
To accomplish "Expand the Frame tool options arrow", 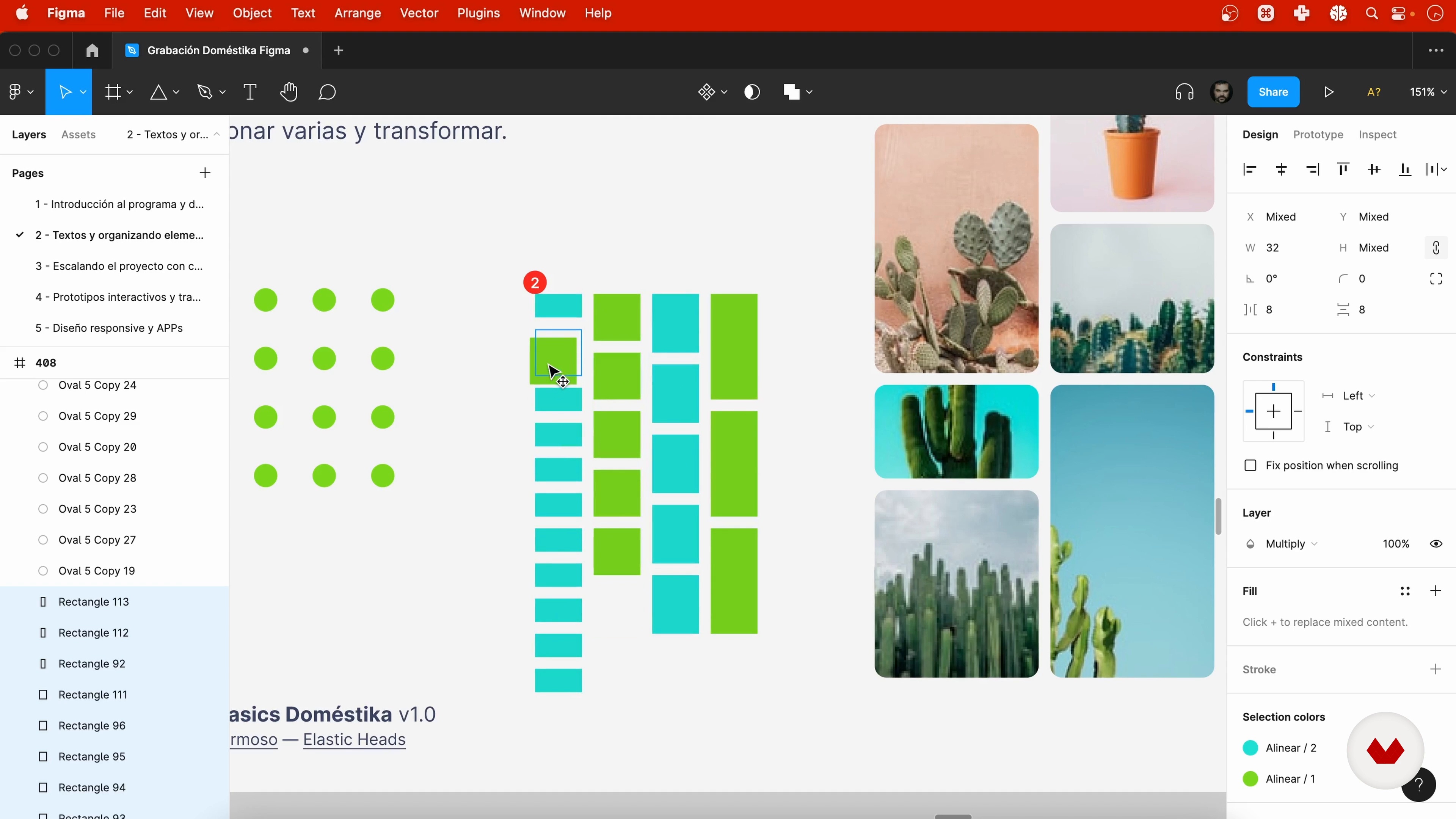I will [129, 92].
